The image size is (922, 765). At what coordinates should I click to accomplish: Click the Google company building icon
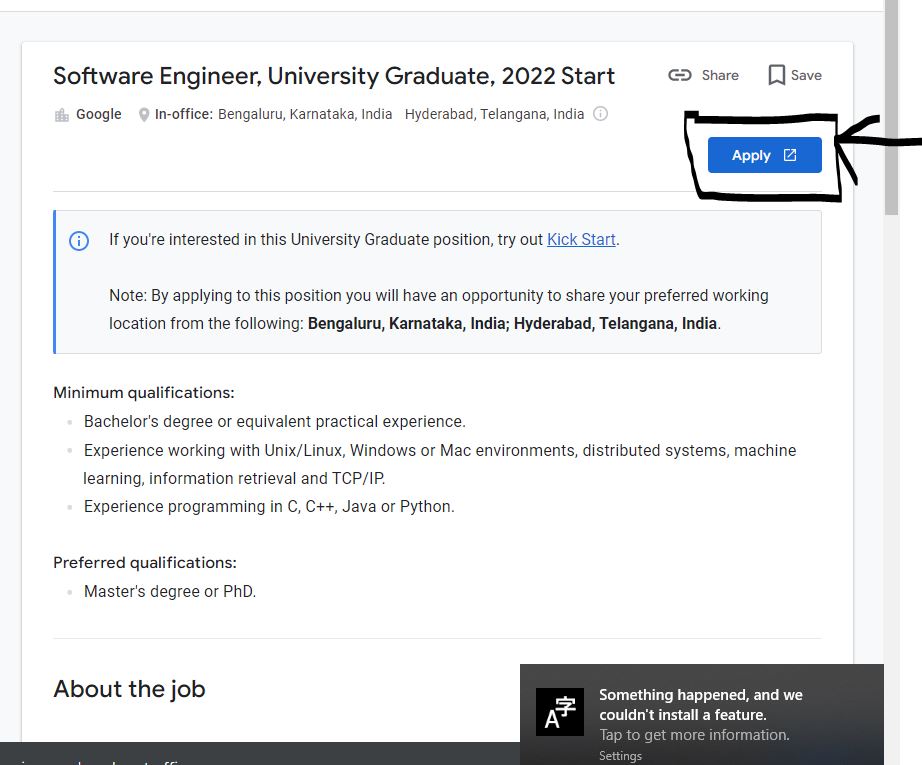[x=62, y=115]
